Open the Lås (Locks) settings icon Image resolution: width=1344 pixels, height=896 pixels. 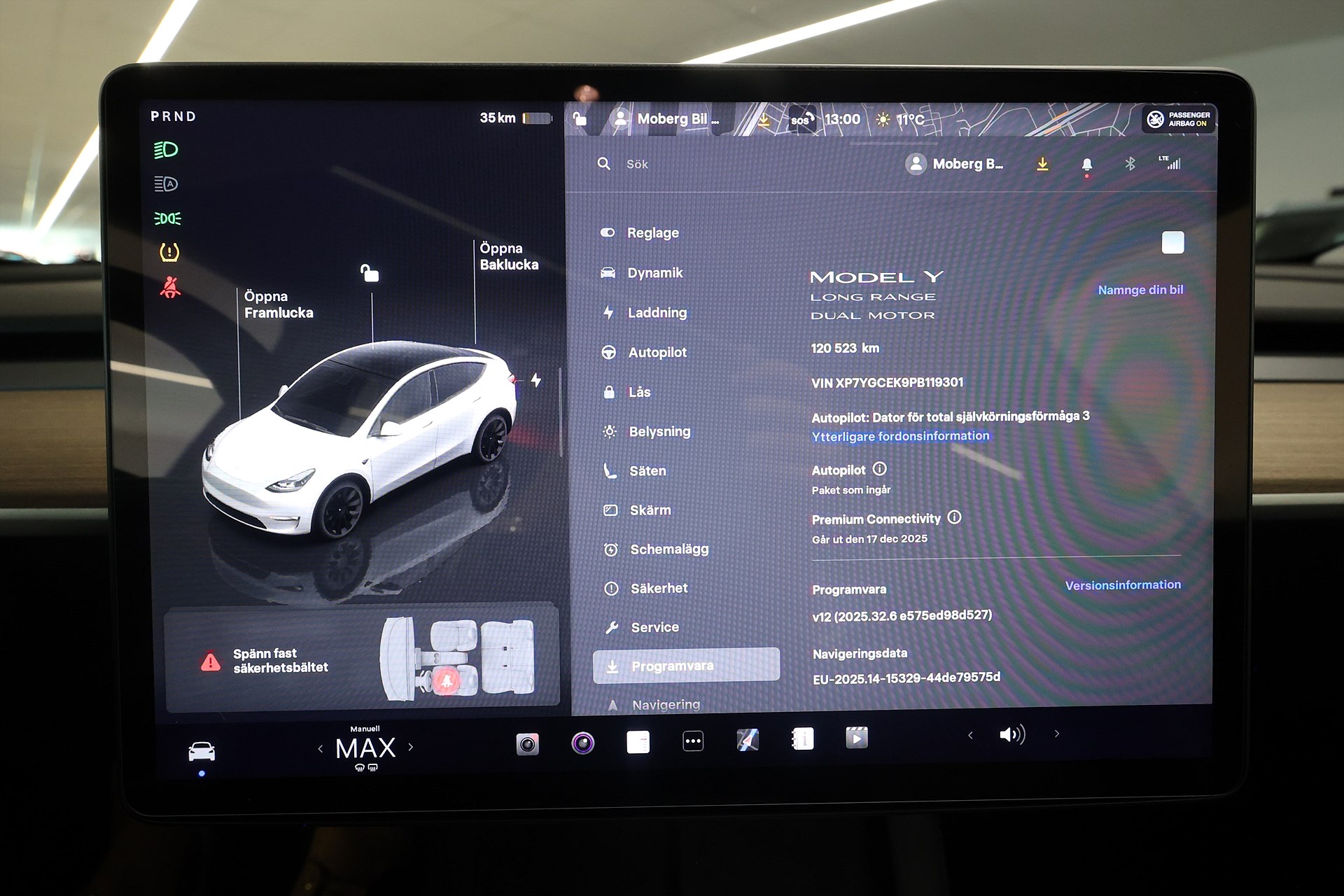[x=610, y=392]
